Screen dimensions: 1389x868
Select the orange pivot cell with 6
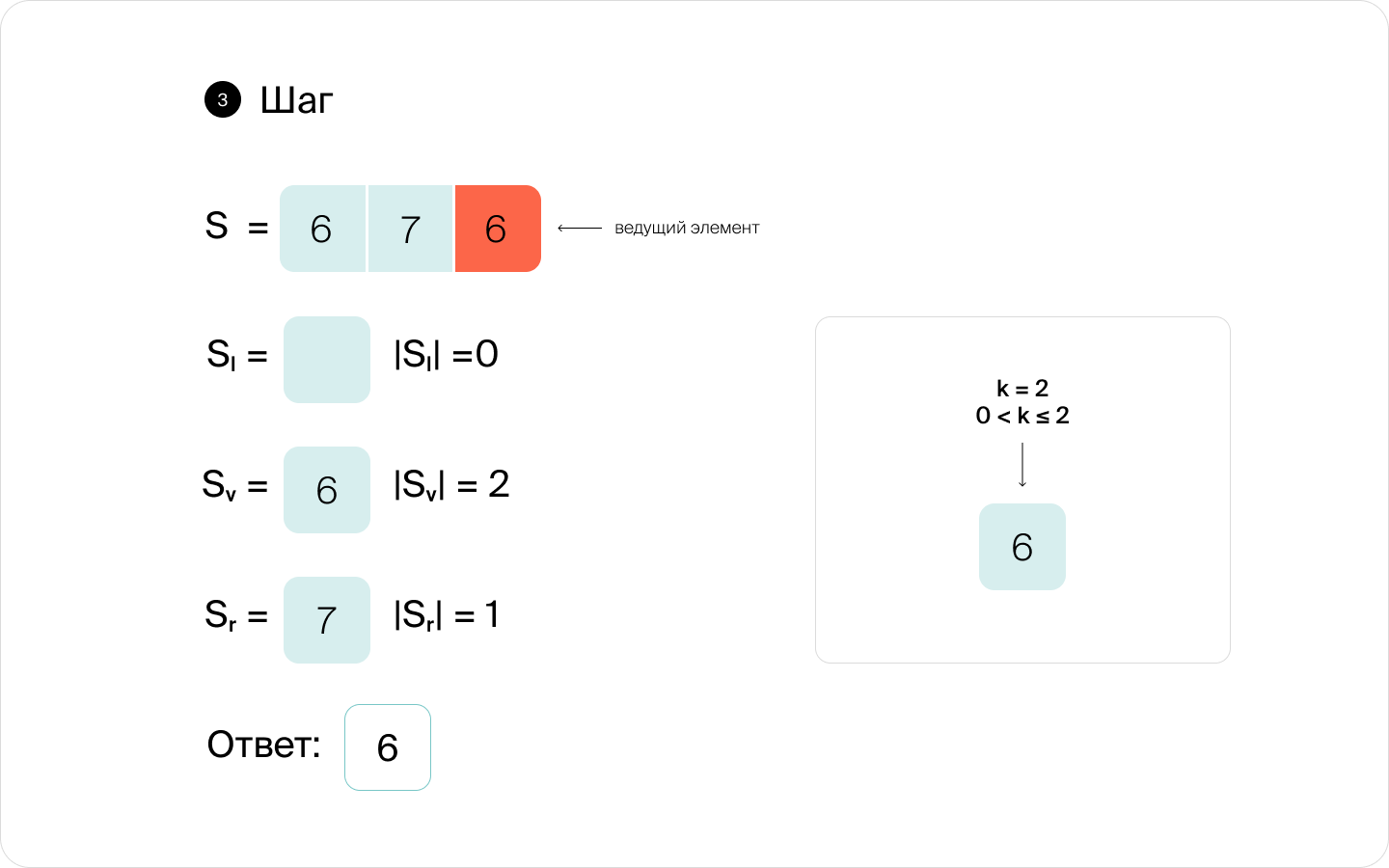click(498, 229)
